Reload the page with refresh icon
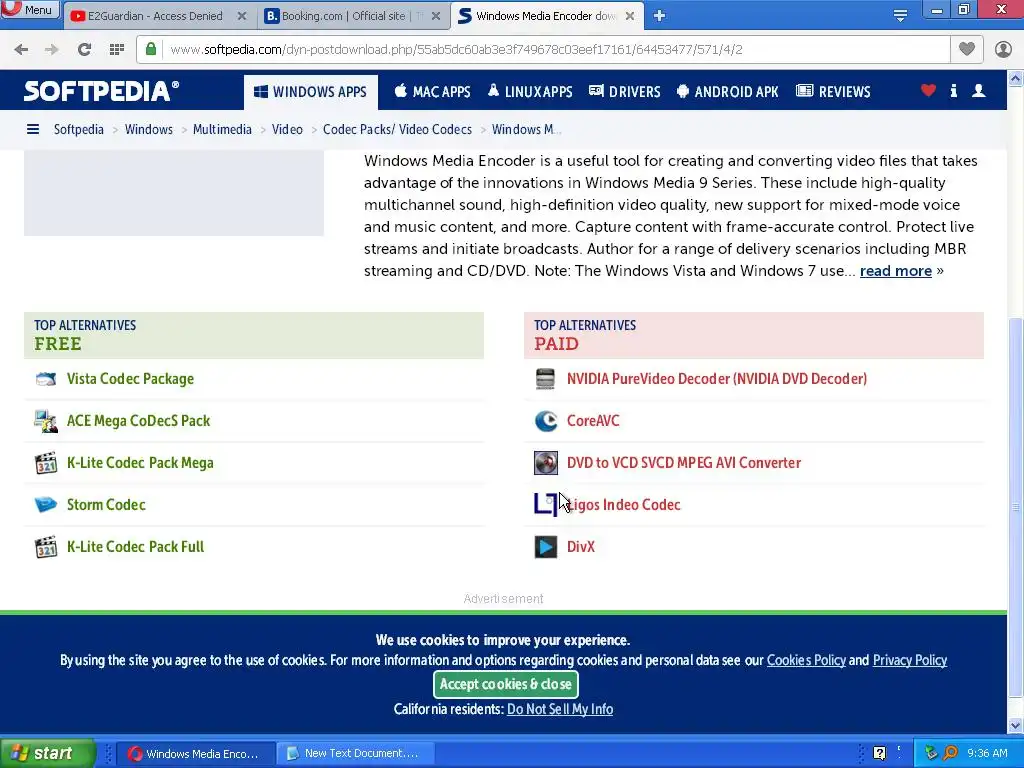This screenshot has width=1024, height=768. (x=84, y=50)
